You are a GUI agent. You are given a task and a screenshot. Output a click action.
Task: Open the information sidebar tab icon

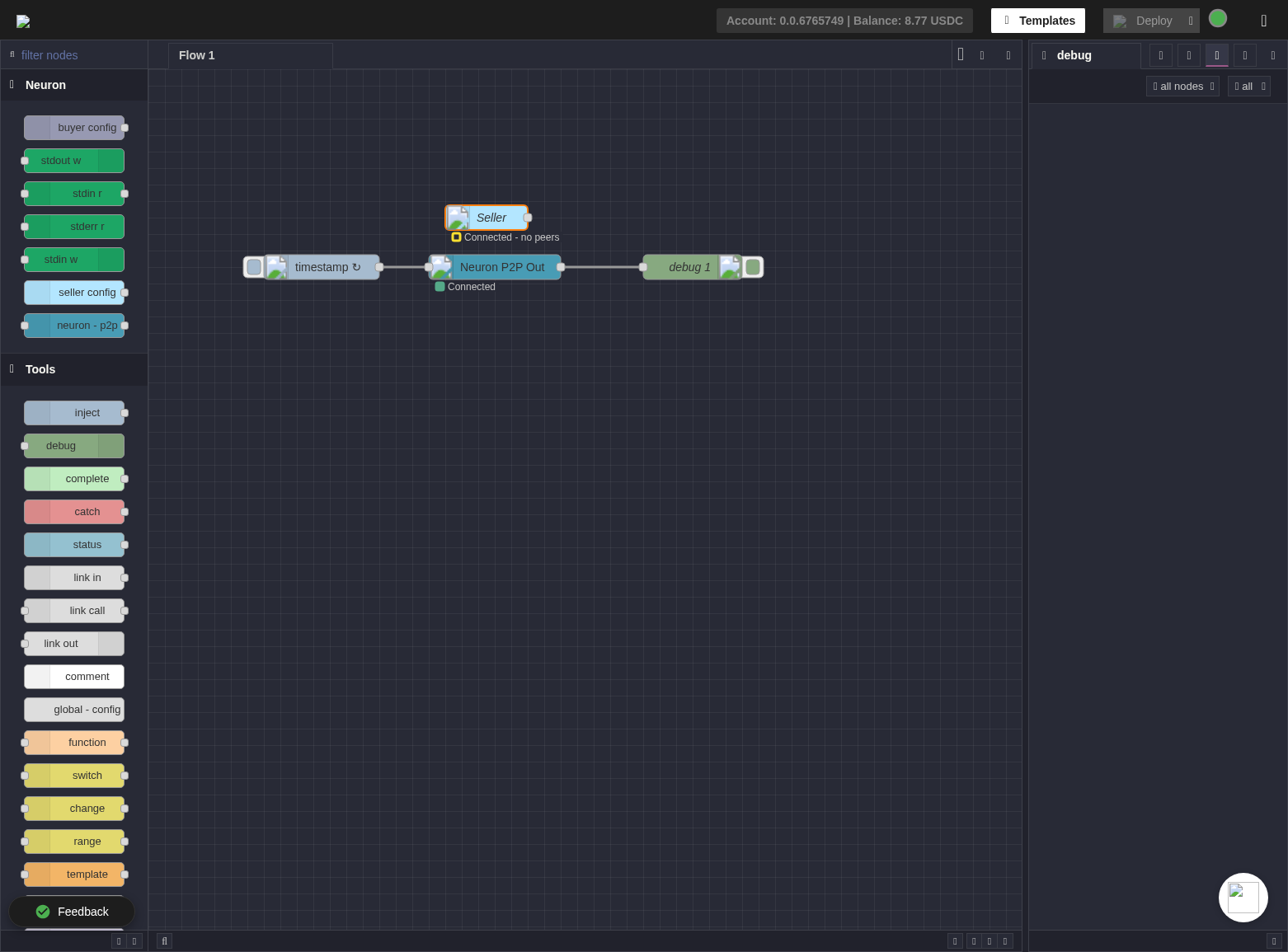[x=1161, y=55]
